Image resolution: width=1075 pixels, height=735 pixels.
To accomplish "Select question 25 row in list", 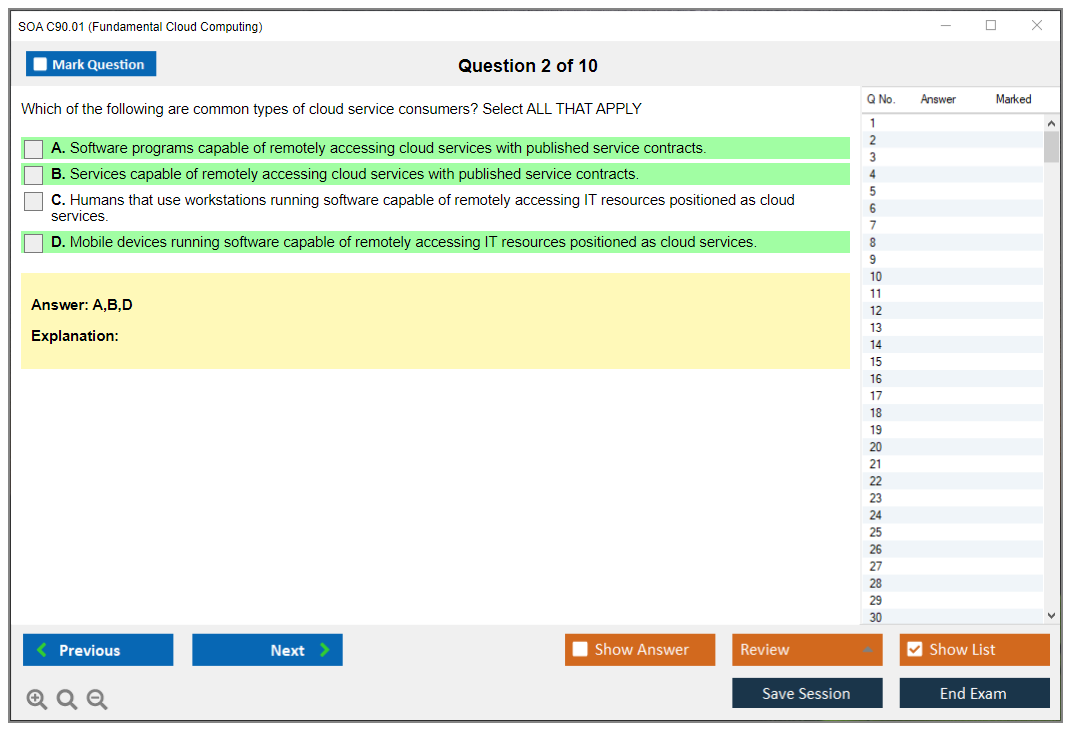I will 876,532.
